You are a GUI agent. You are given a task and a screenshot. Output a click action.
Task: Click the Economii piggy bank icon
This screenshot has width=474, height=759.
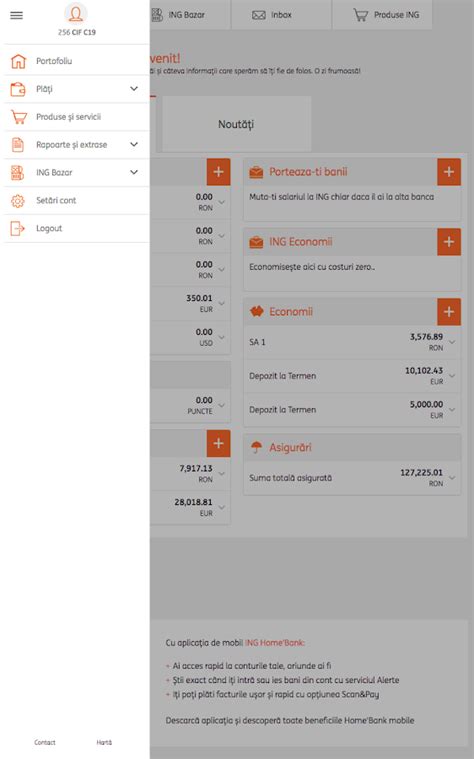pyautogui.click(x=256, y=311)
